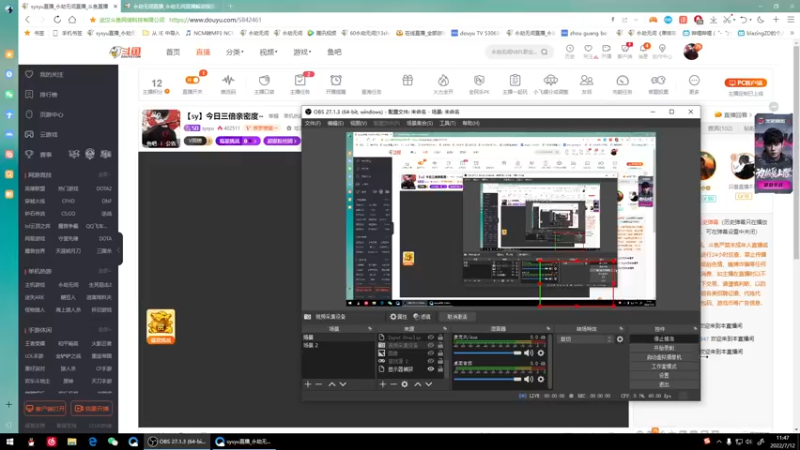The image size is (800, 450).
Task: Move the selected source down
Action: 429,384
